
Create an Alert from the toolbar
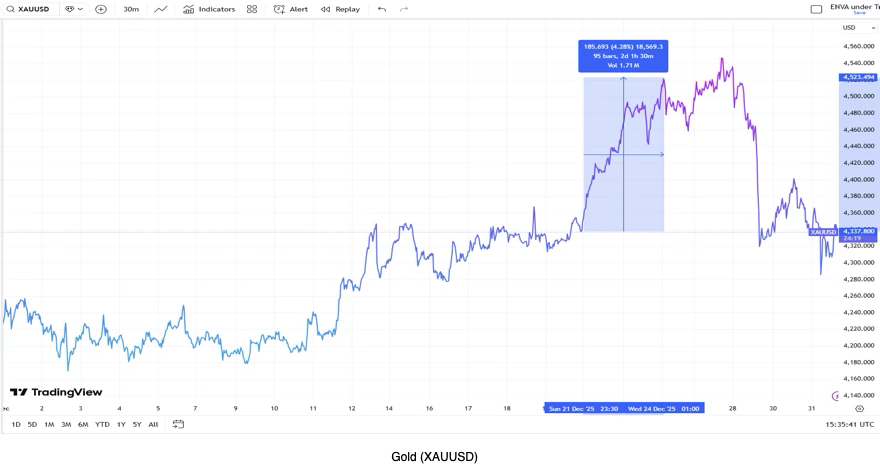pyautogui.click(x=291, y=9)
